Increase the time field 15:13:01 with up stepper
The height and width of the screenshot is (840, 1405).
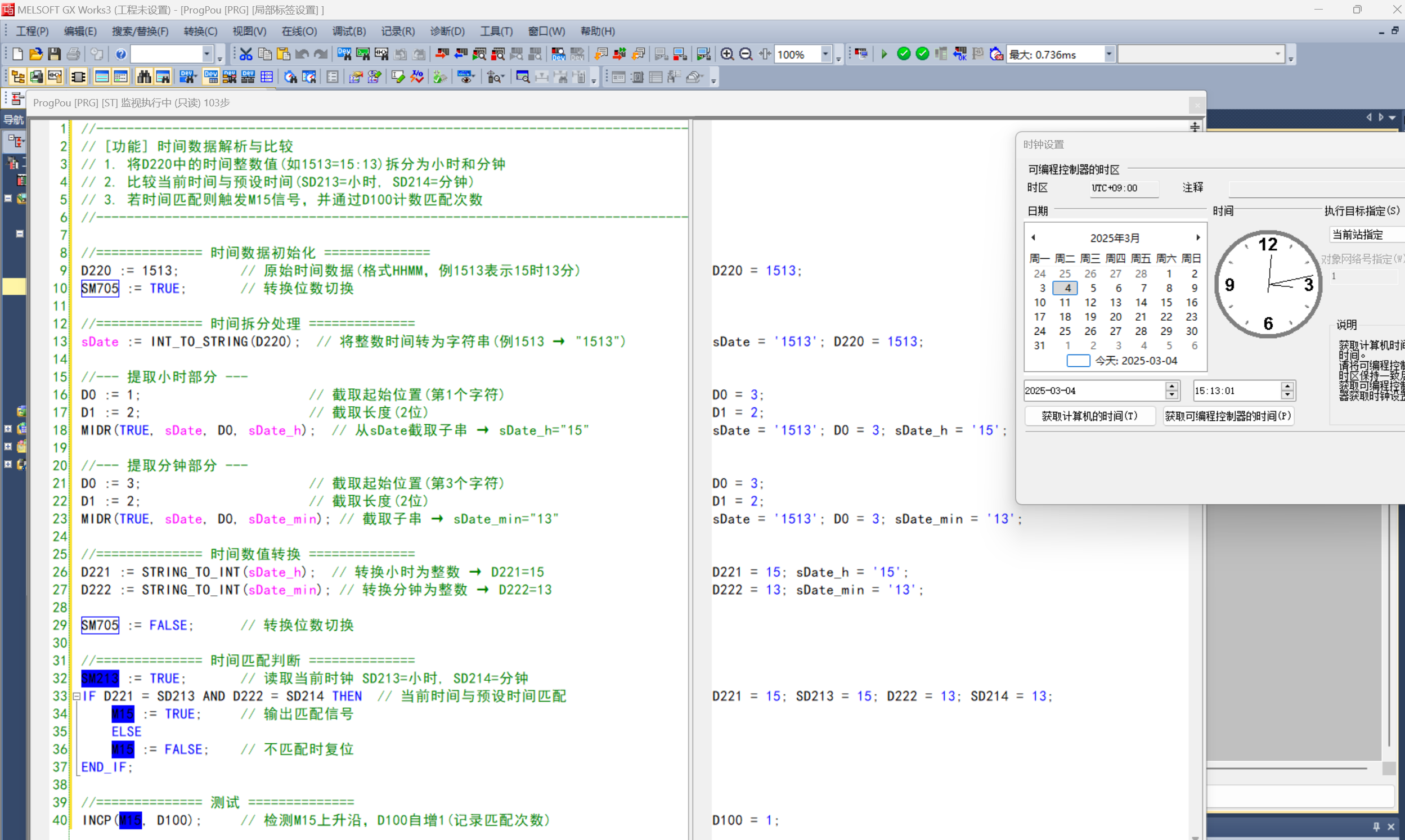coord(1287,387)
